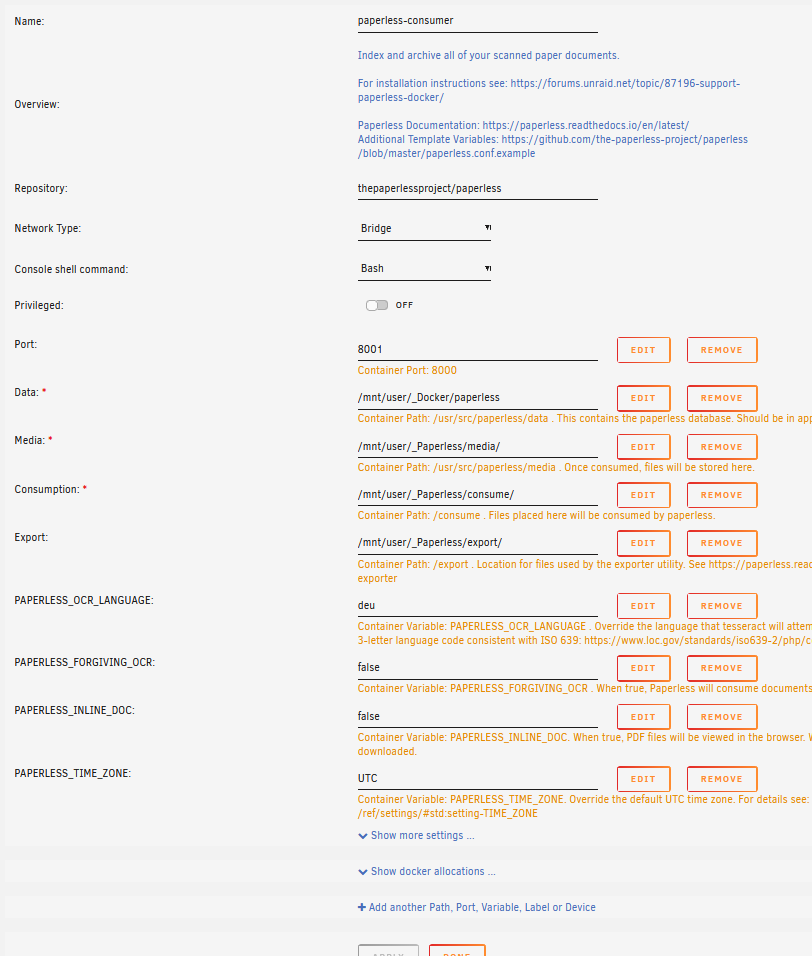
Task: Click the Paperless Documentation overview line
Action: [523, 126]
